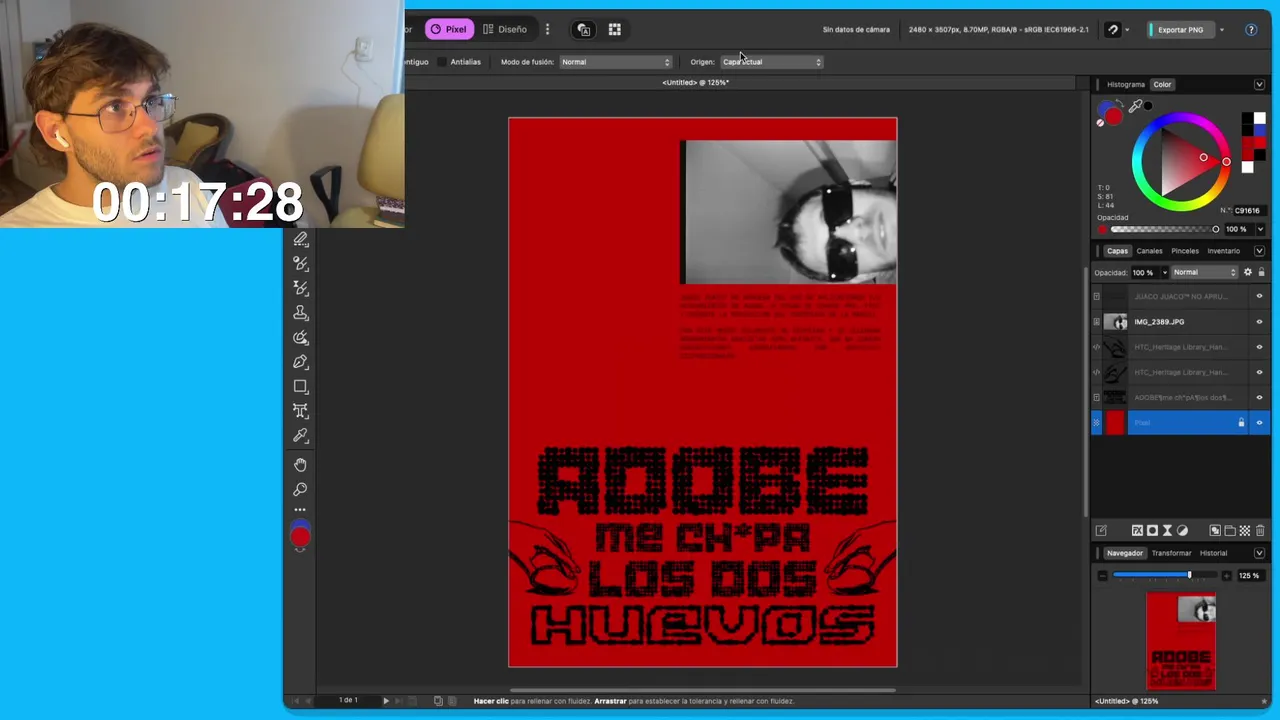Open the Pinceles tab
The image size is (1280, 720).
click(1185, 251)
